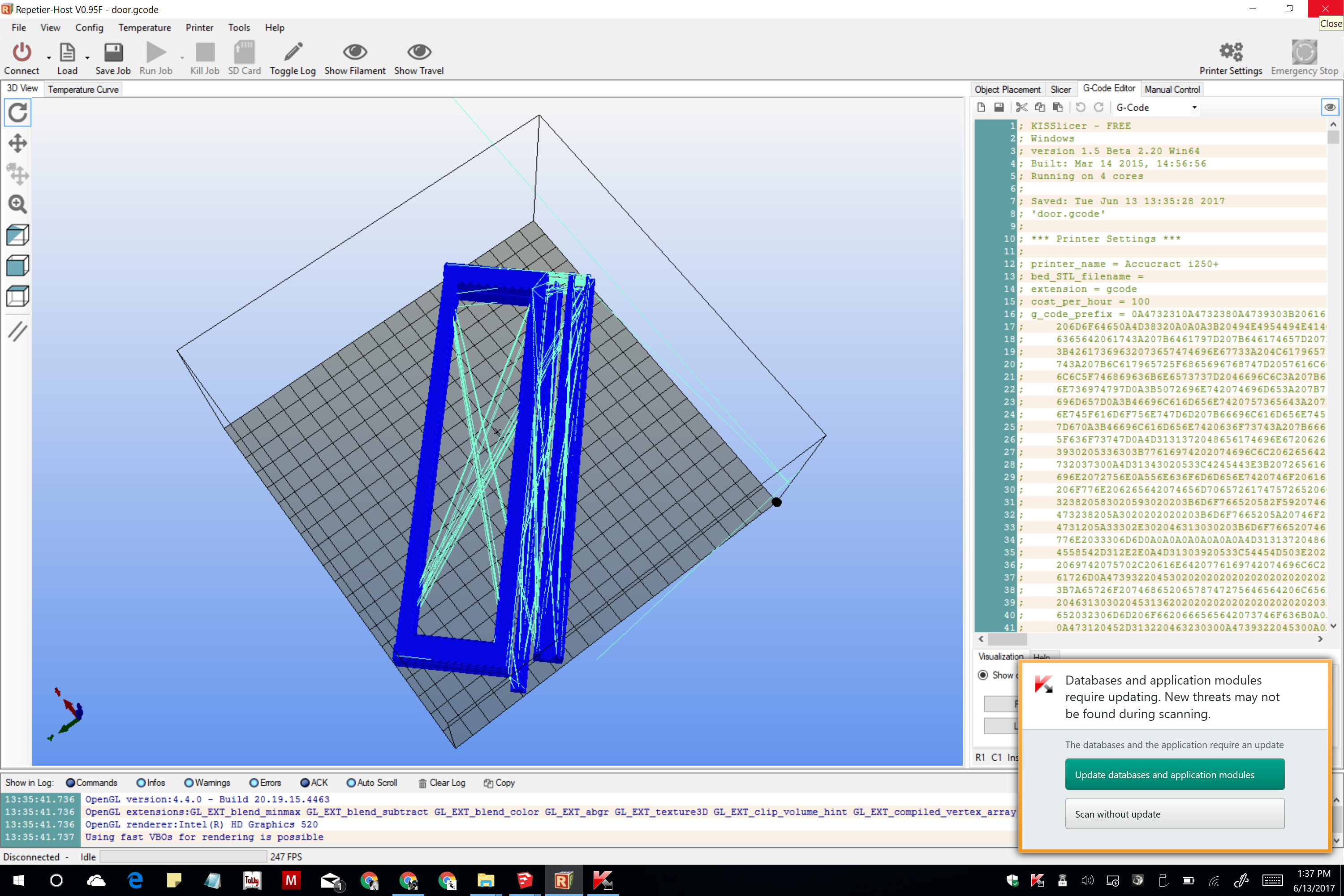
Task: Click the Copy icon in editor toolbar
Action: pyautogui.click(x=1040, y=108)
